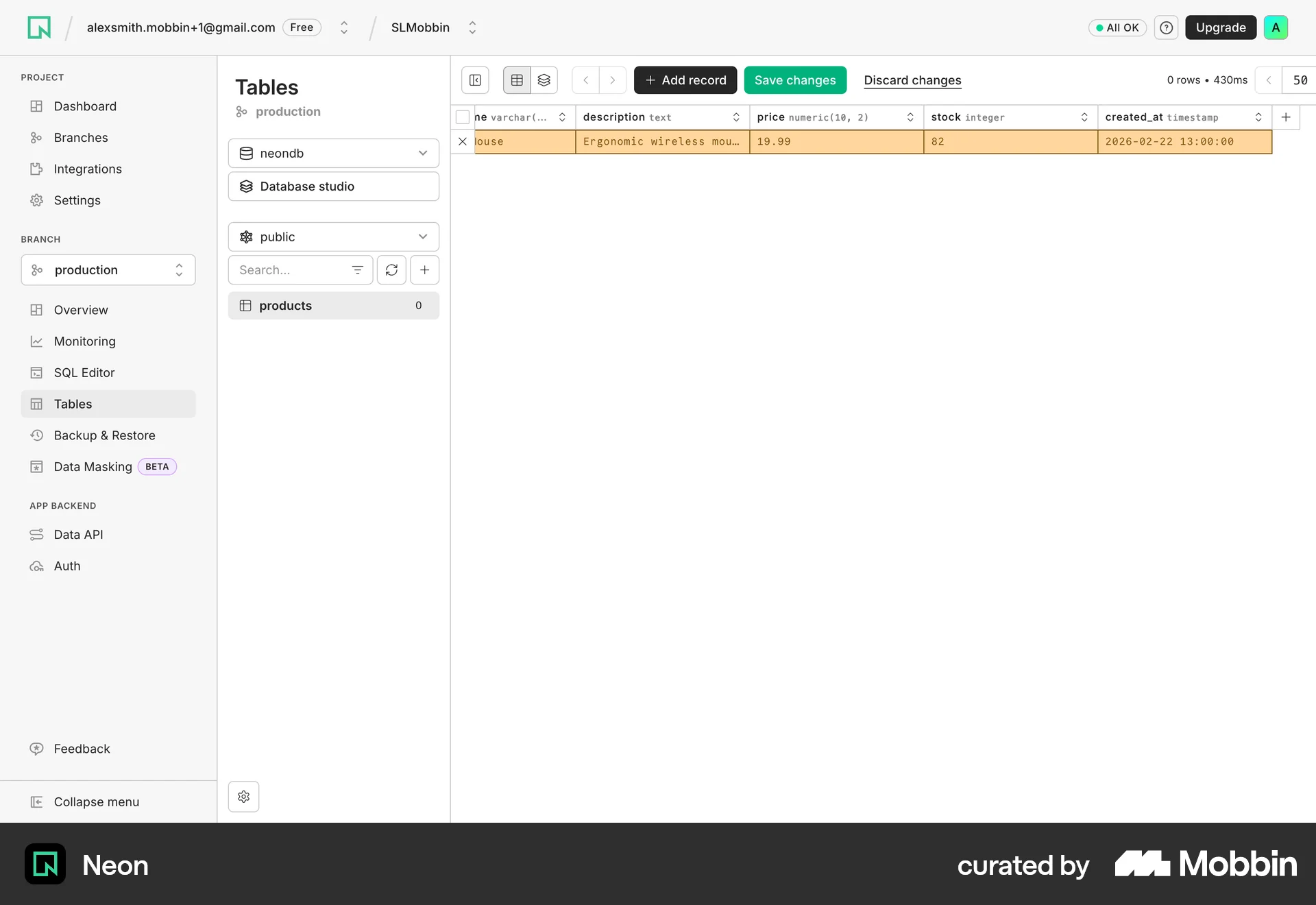
Task: Remove the pending row with X icon
Action: [x=463, y=141]
